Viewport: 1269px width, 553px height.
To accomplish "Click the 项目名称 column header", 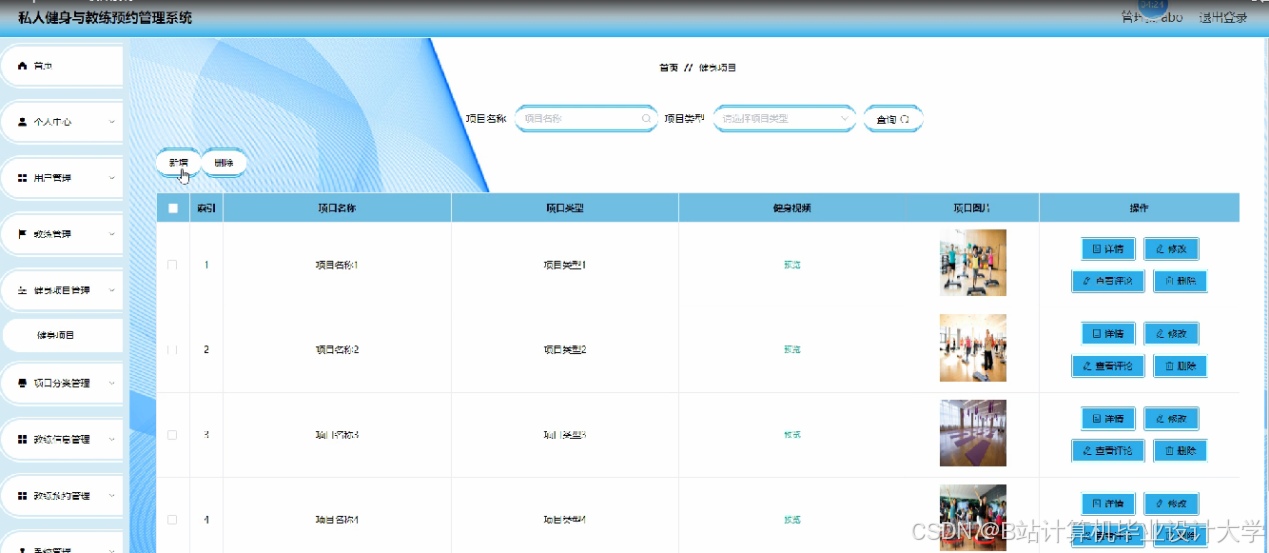I will 337,208.
